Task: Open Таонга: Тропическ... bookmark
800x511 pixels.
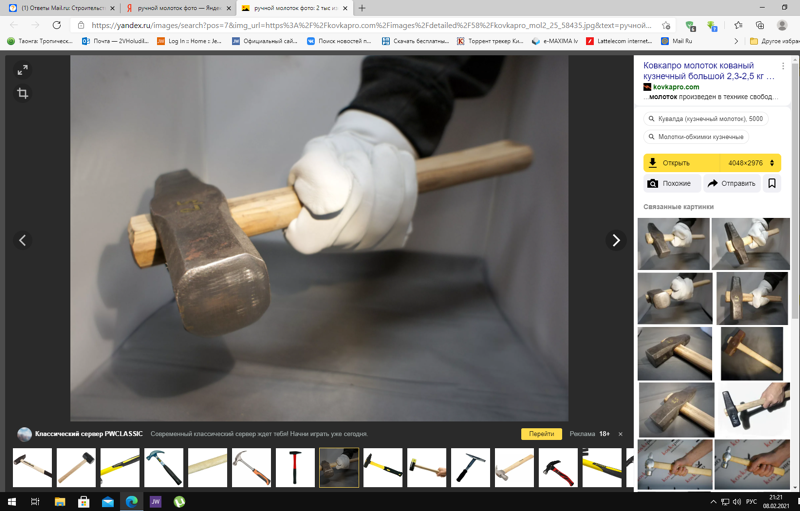Action: (x=40, y=41)
